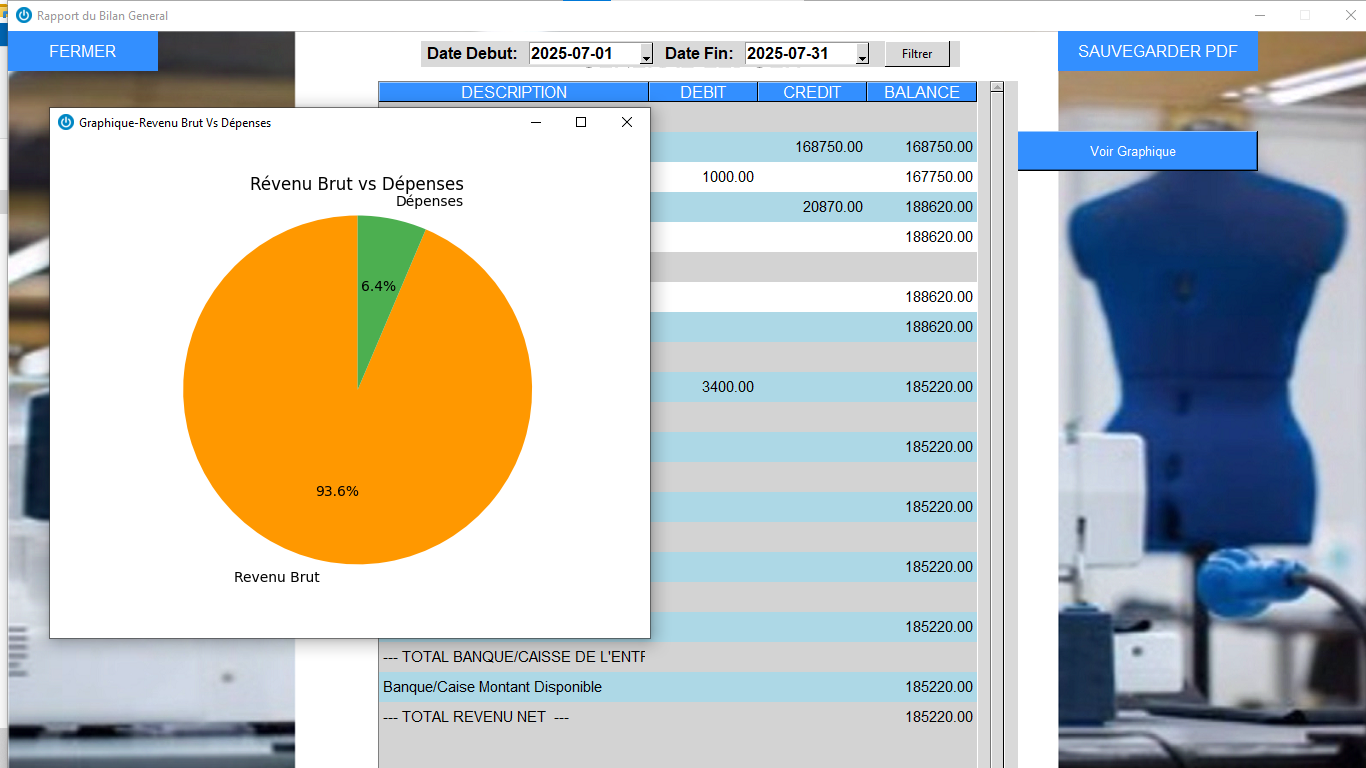The height and width of the screenshot is (768, 1366).
Task: Select the BALANCE column header
Action: point(921,92)
